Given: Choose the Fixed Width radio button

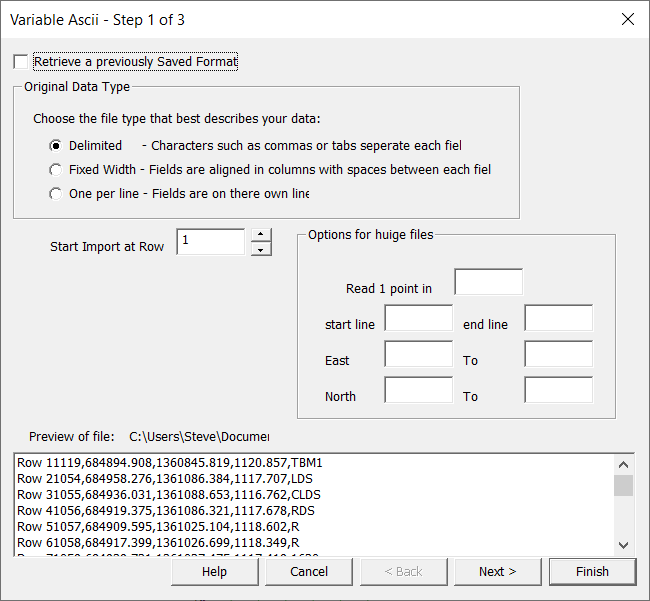Looking at the screenshot, I should point(56,169).
